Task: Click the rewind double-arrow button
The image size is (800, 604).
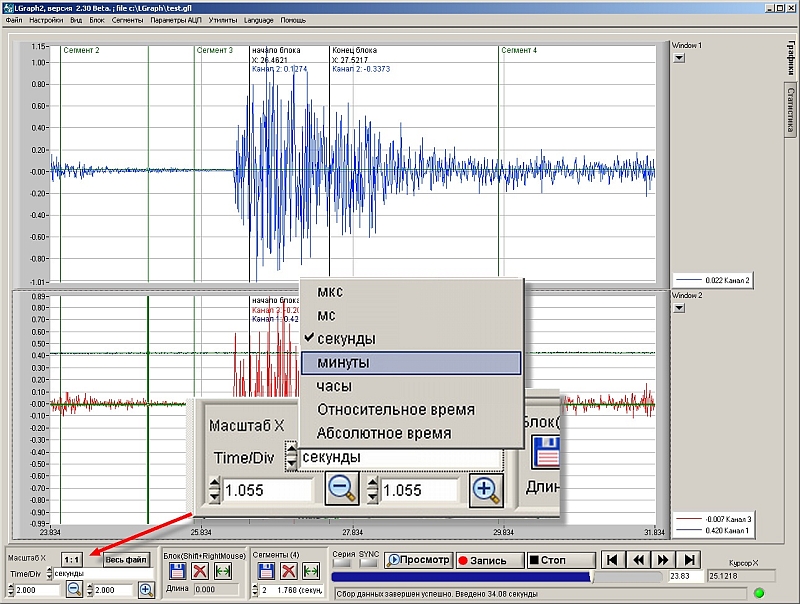Action: pyautogui.click(x=638, y=560)
